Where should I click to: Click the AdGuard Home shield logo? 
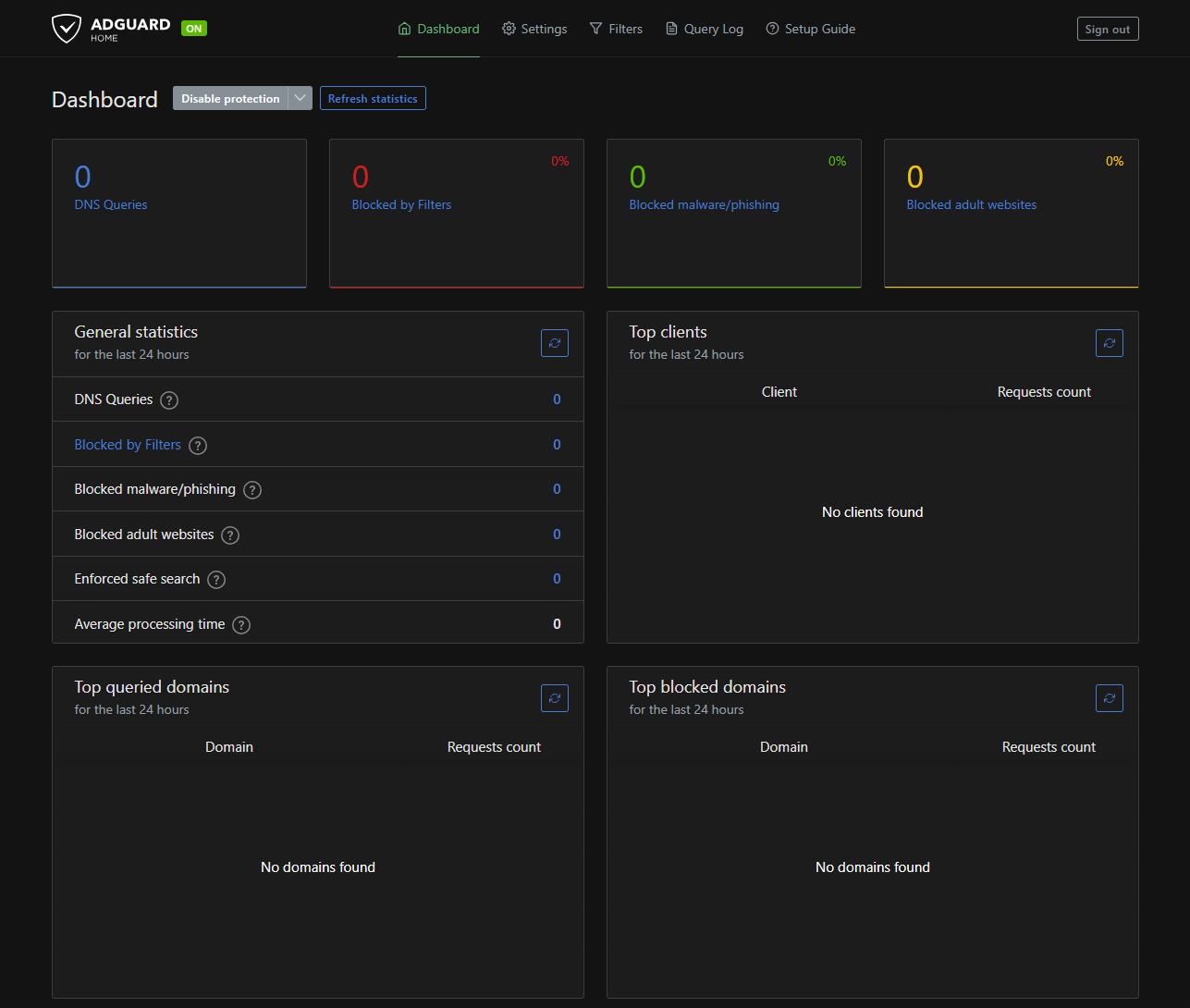[x=67, y=29]
